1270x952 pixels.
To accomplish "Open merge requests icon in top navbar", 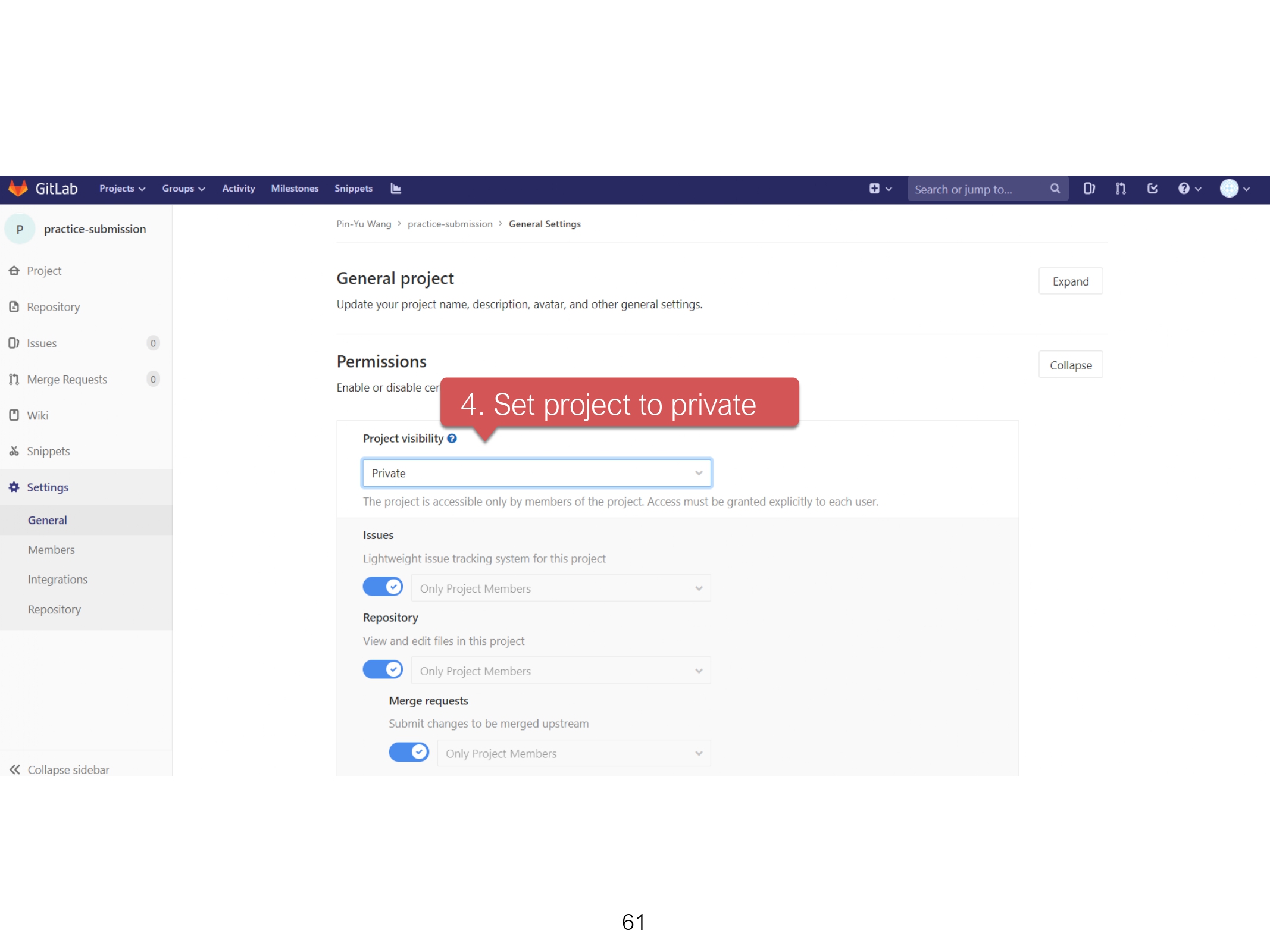I will click(x=1121, y=189).
